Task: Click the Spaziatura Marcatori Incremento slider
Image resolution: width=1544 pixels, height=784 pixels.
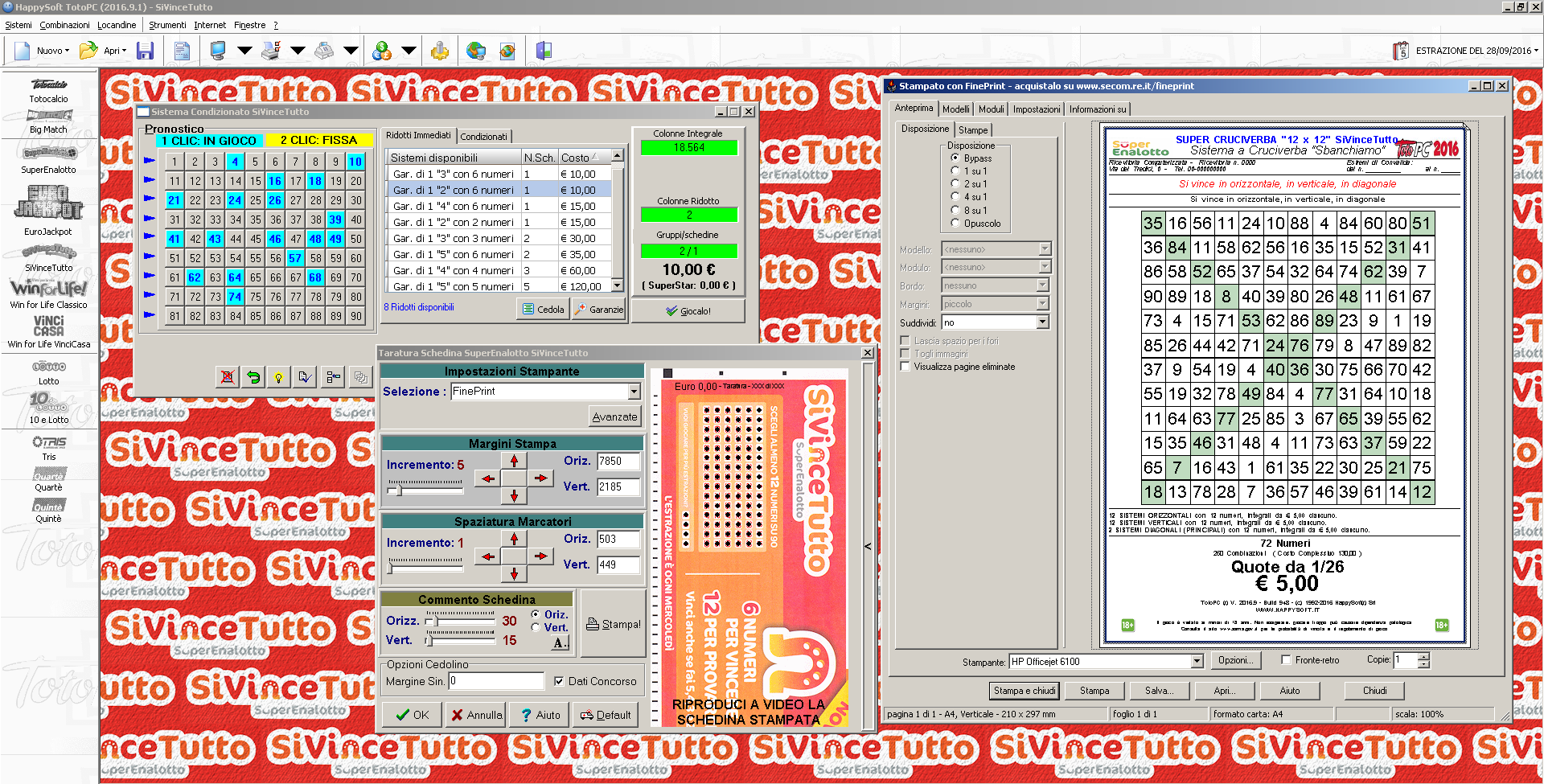Action: click(426, 565)
